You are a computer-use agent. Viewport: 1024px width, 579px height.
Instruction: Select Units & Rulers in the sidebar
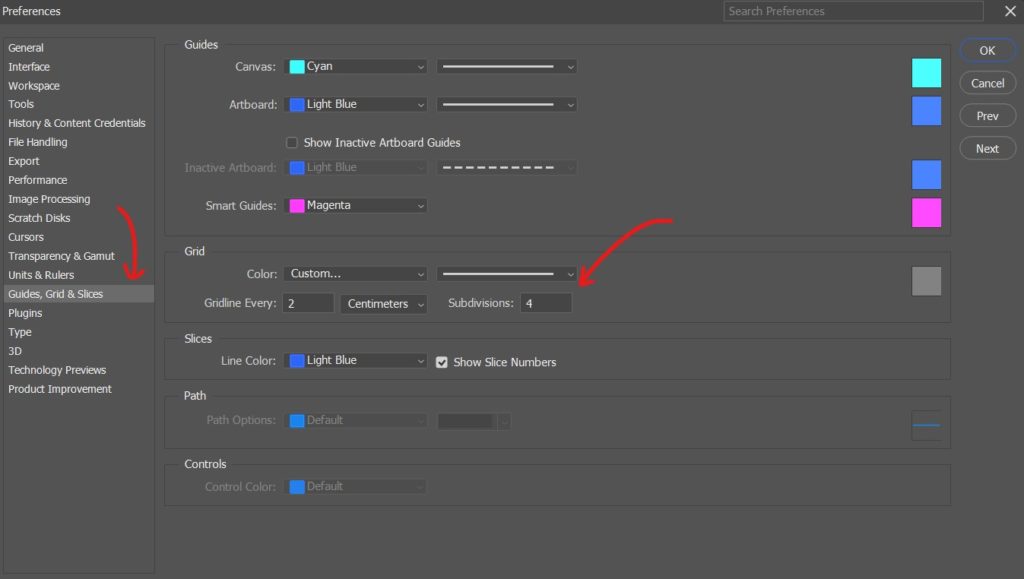click(41, 275)
